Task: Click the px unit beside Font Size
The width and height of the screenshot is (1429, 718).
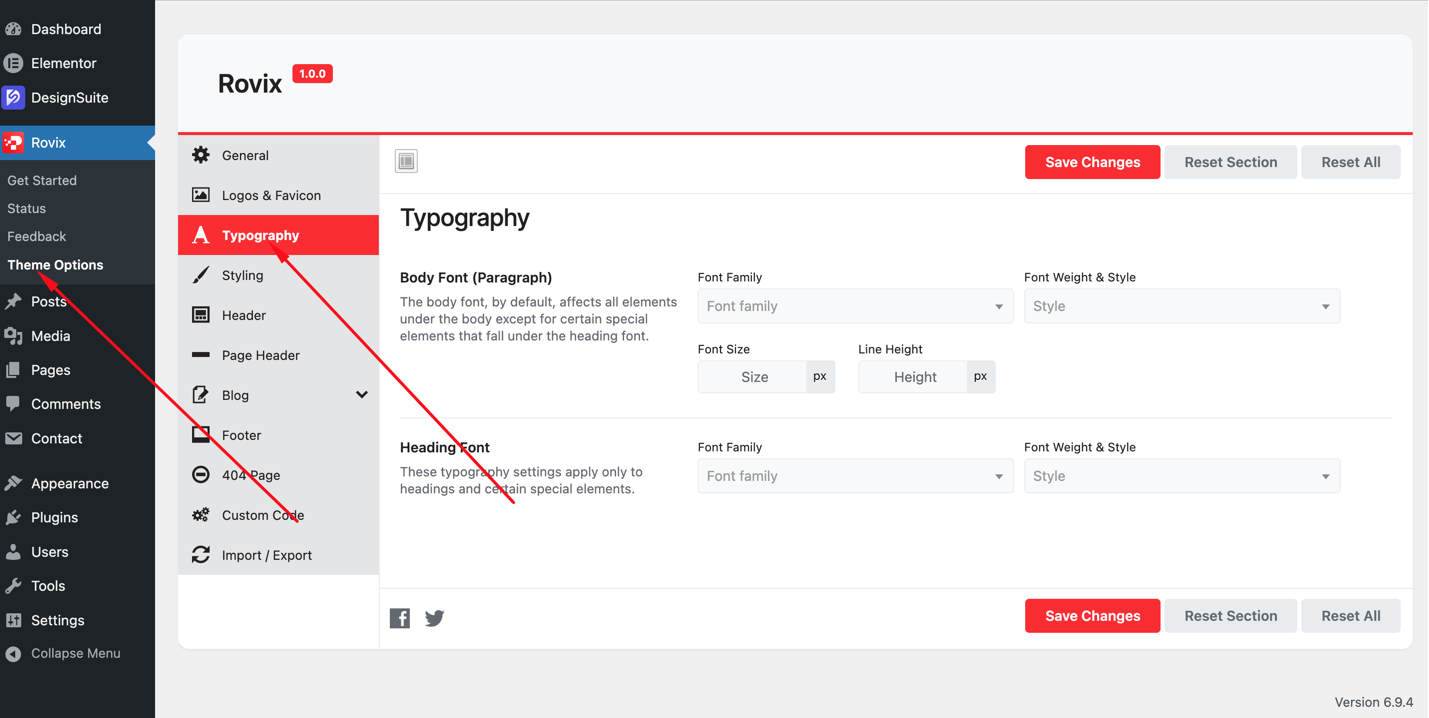Action: [x=820, y=377]
